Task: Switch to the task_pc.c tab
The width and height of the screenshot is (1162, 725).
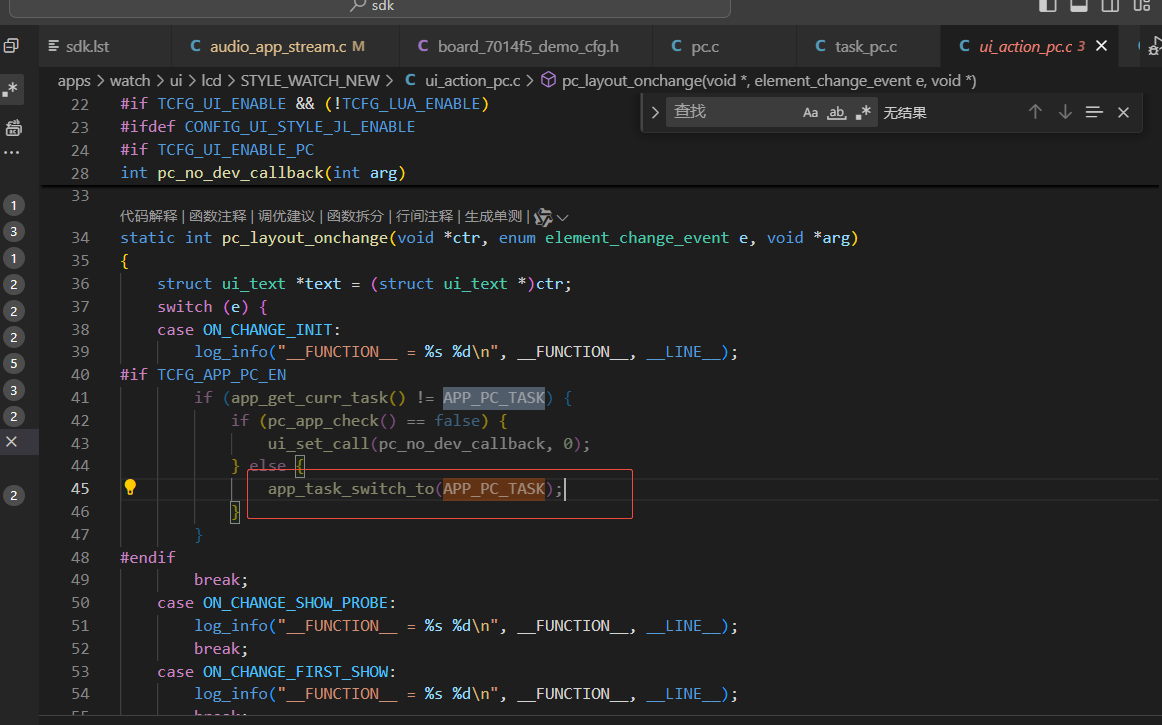Action: [x=866, y=47]
